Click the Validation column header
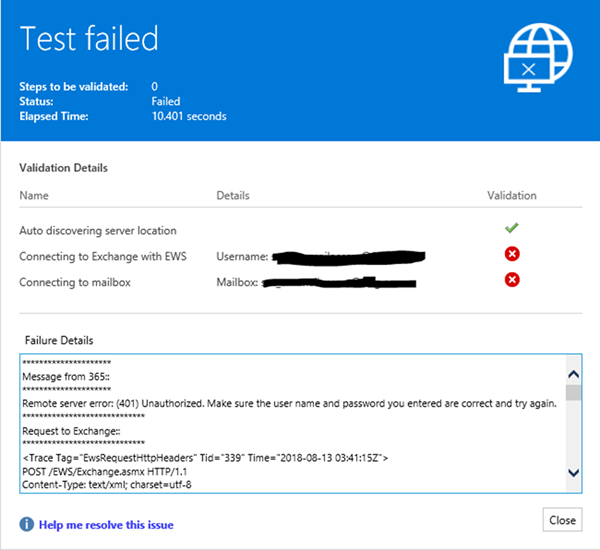The height and width of the screenshot is (550, 600). click(512, 195)
